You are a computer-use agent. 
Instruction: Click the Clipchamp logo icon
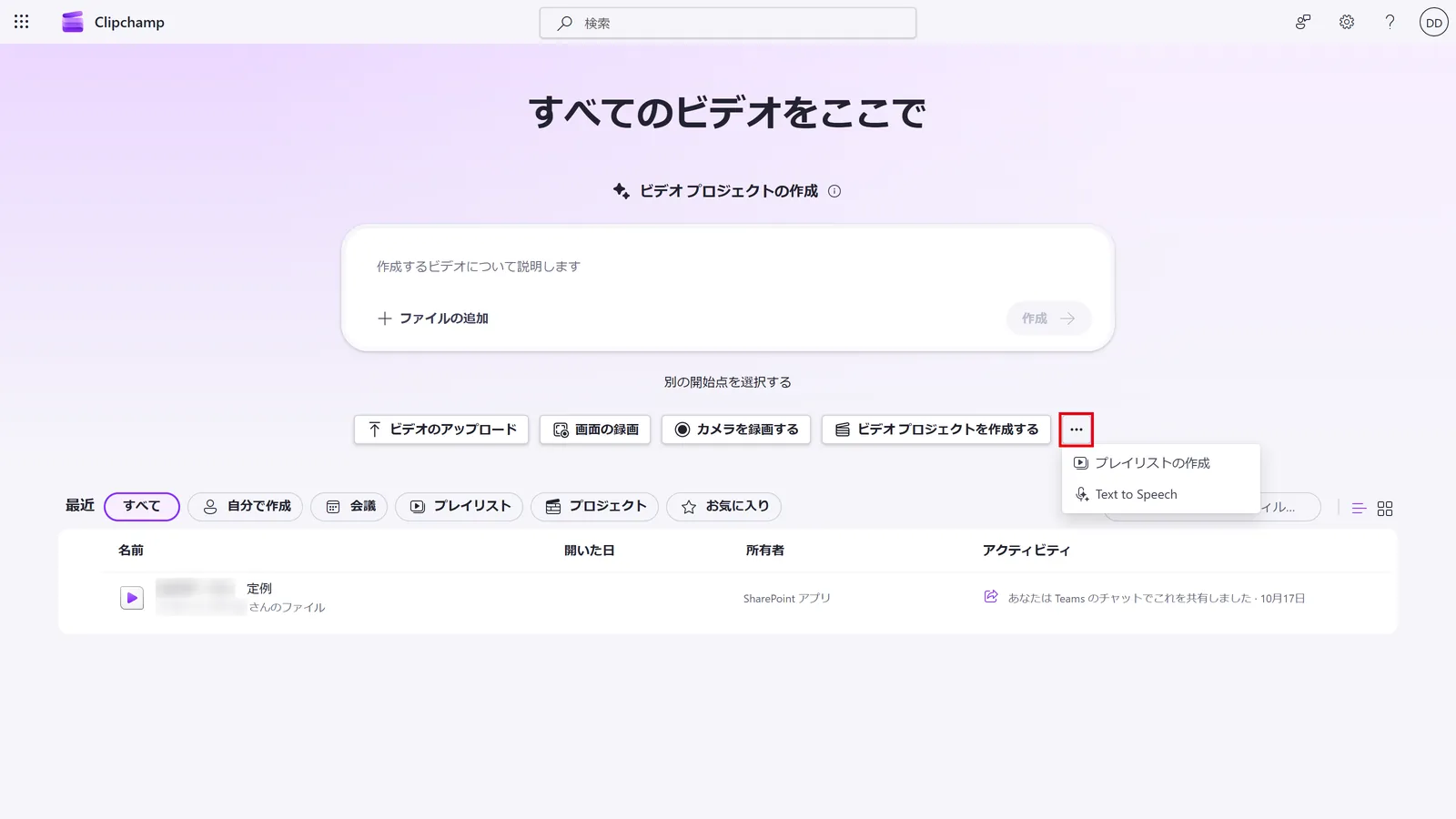point(73,22)
